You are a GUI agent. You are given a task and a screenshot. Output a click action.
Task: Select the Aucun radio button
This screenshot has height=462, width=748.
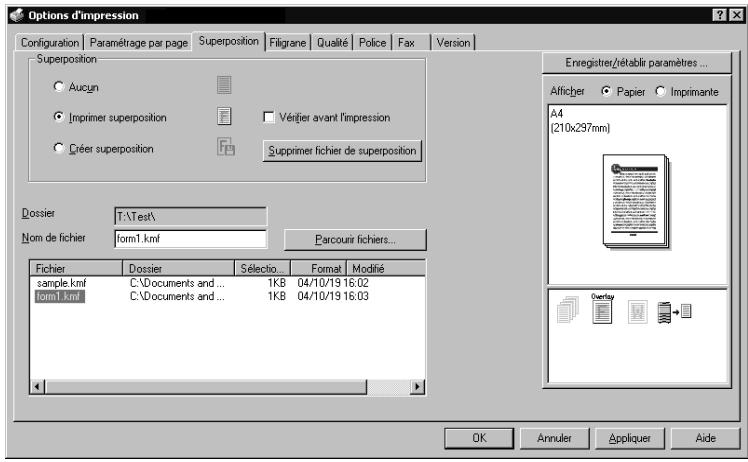coord(59,86)
